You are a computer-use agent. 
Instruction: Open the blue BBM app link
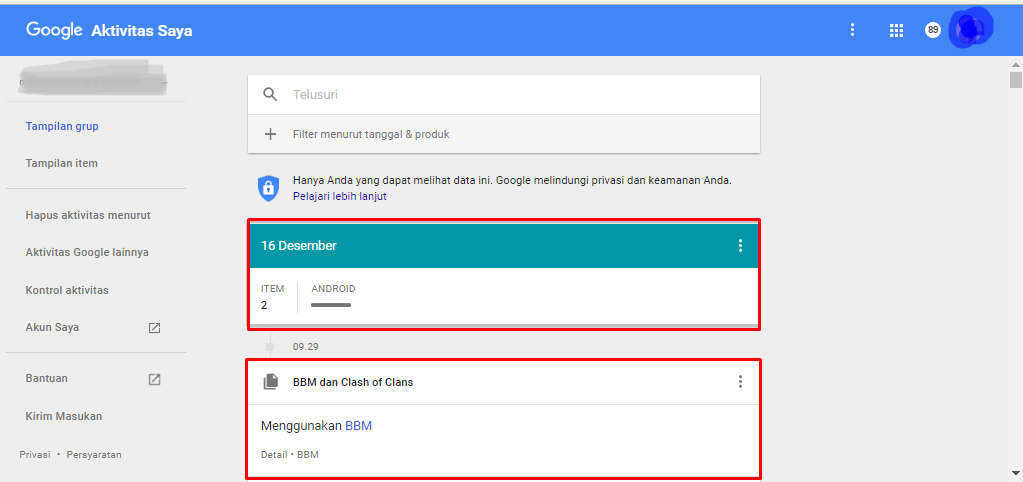[358, 426]
